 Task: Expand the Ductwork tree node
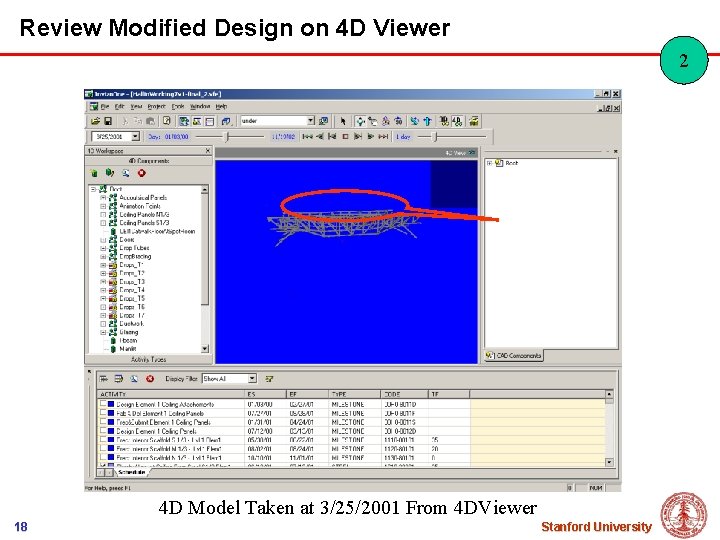(x=103, y=324)
